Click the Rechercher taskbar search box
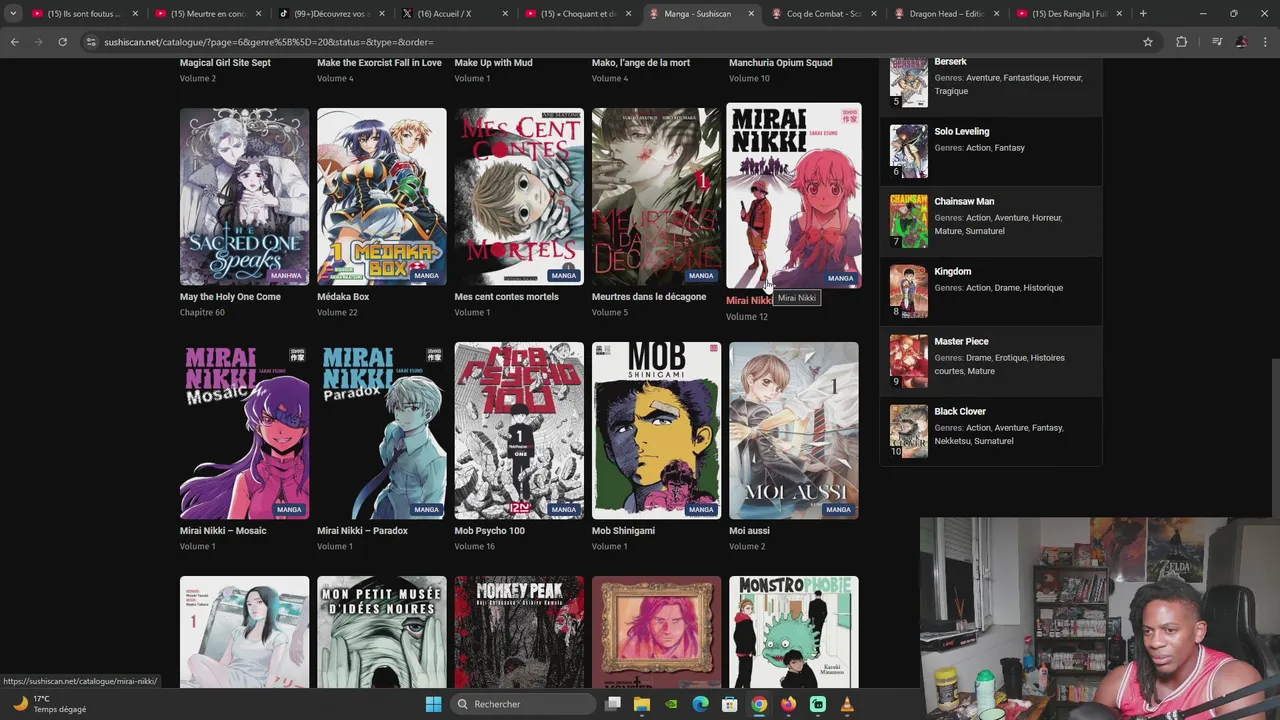The width and height of the screenshot is (1280, 720). [523, 704]
